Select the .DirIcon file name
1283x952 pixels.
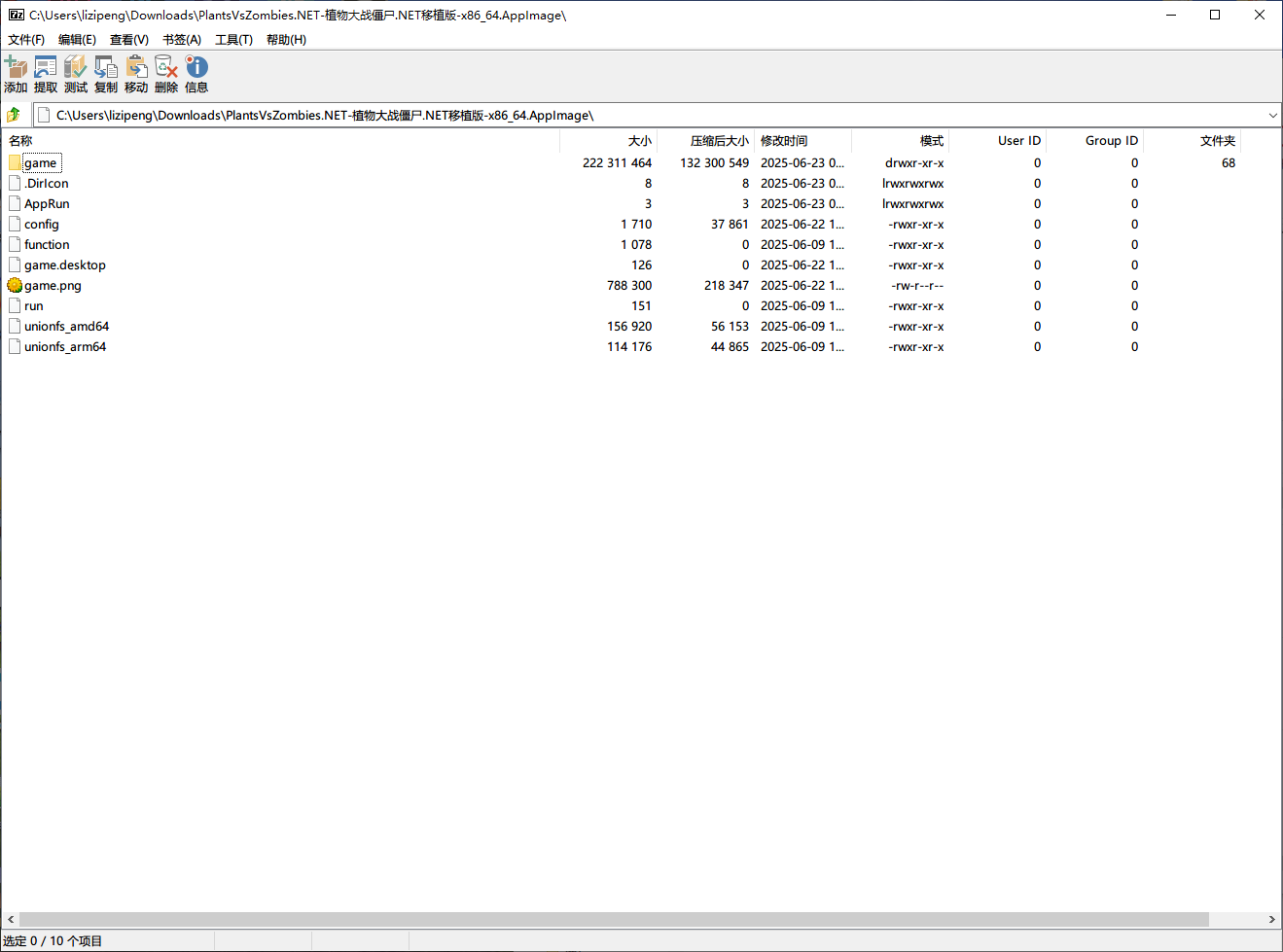pyautogui.click(x=47, y=183)
